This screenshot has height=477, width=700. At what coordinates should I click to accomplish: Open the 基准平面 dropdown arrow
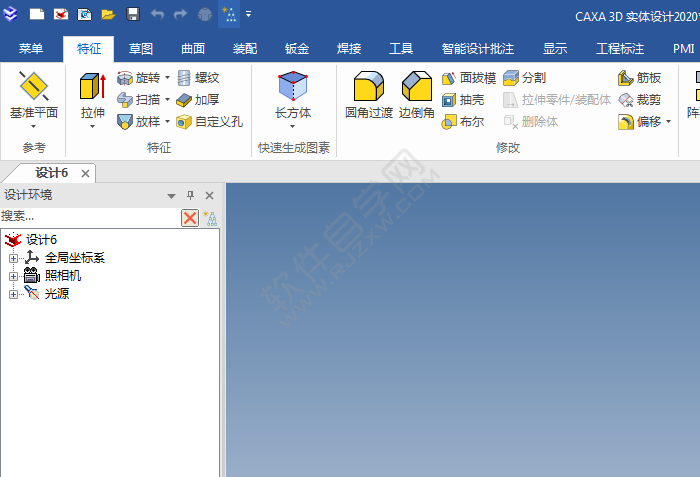(x=34, y=127)
